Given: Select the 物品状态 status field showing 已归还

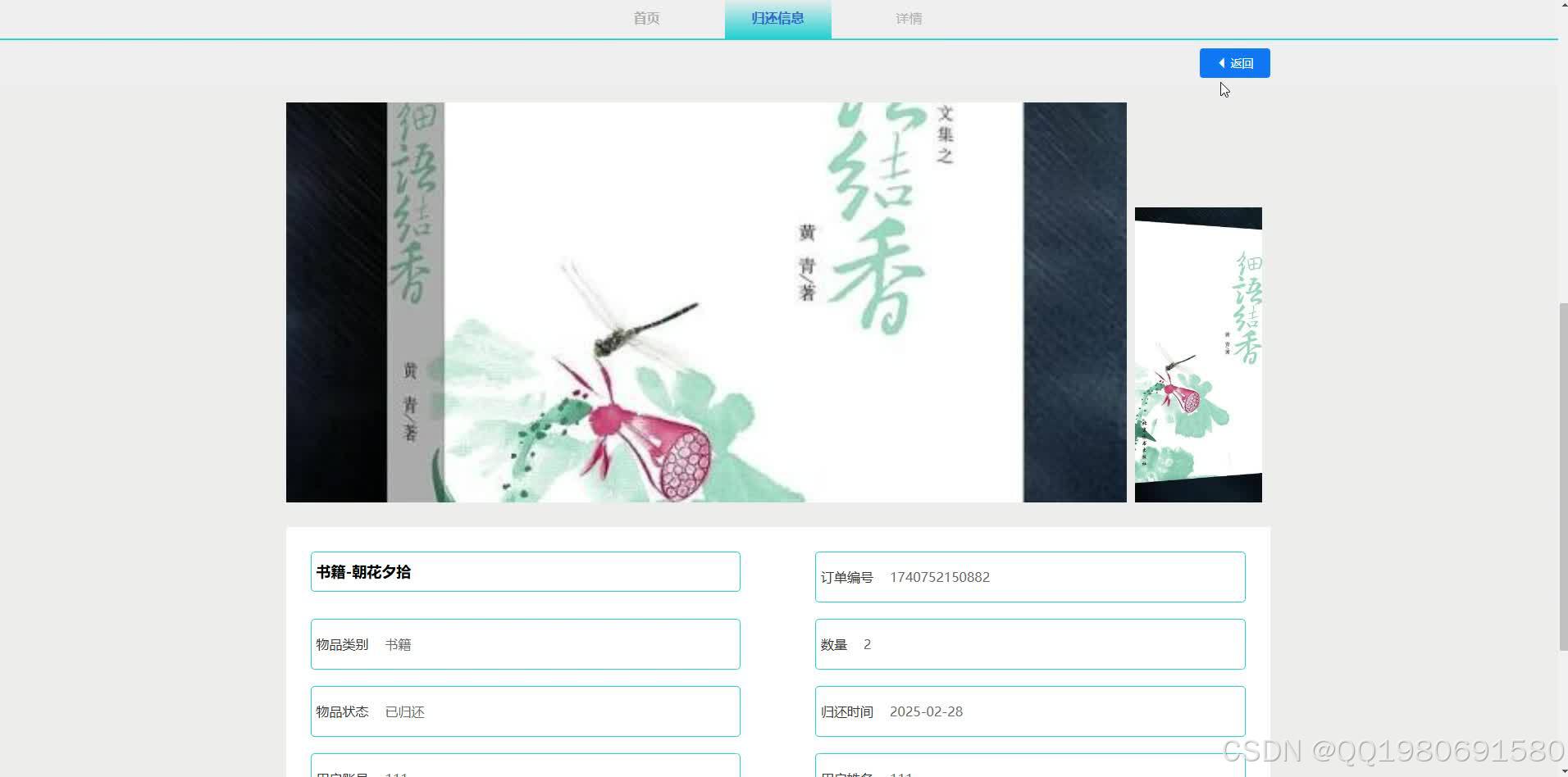Looking at the screenshot, I should point(525,711).
